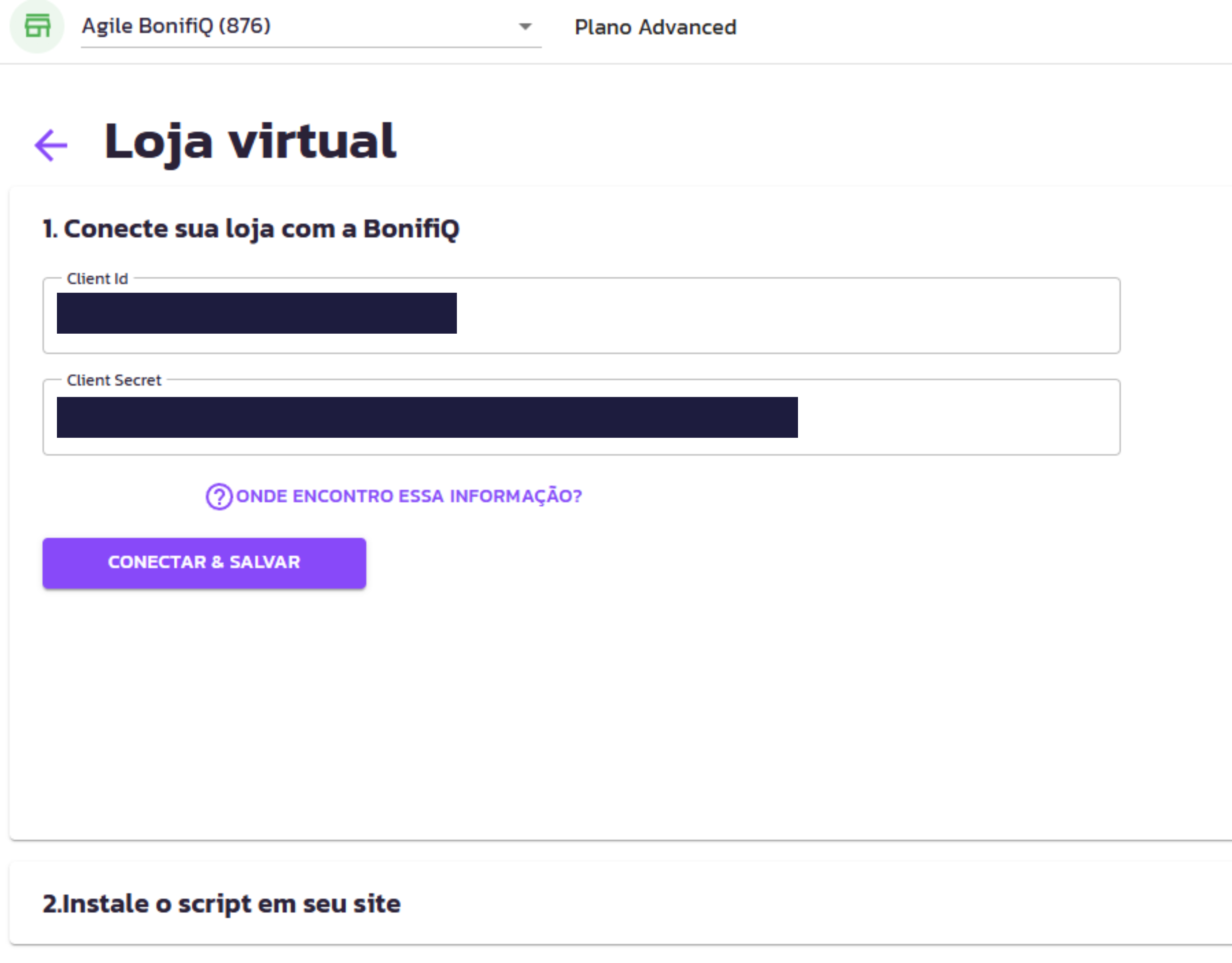Select the redacted Client Id value
This screenshot has height=963, width=1232.
(x=257, y=313)
